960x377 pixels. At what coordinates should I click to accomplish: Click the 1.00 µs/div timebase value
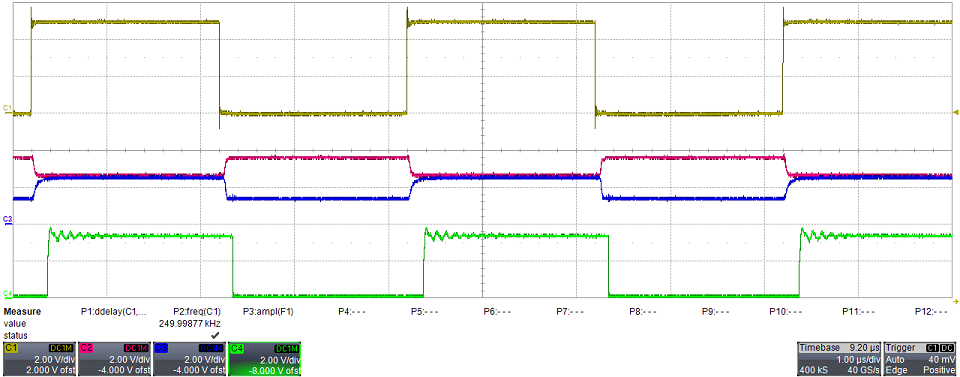[857, 359]
